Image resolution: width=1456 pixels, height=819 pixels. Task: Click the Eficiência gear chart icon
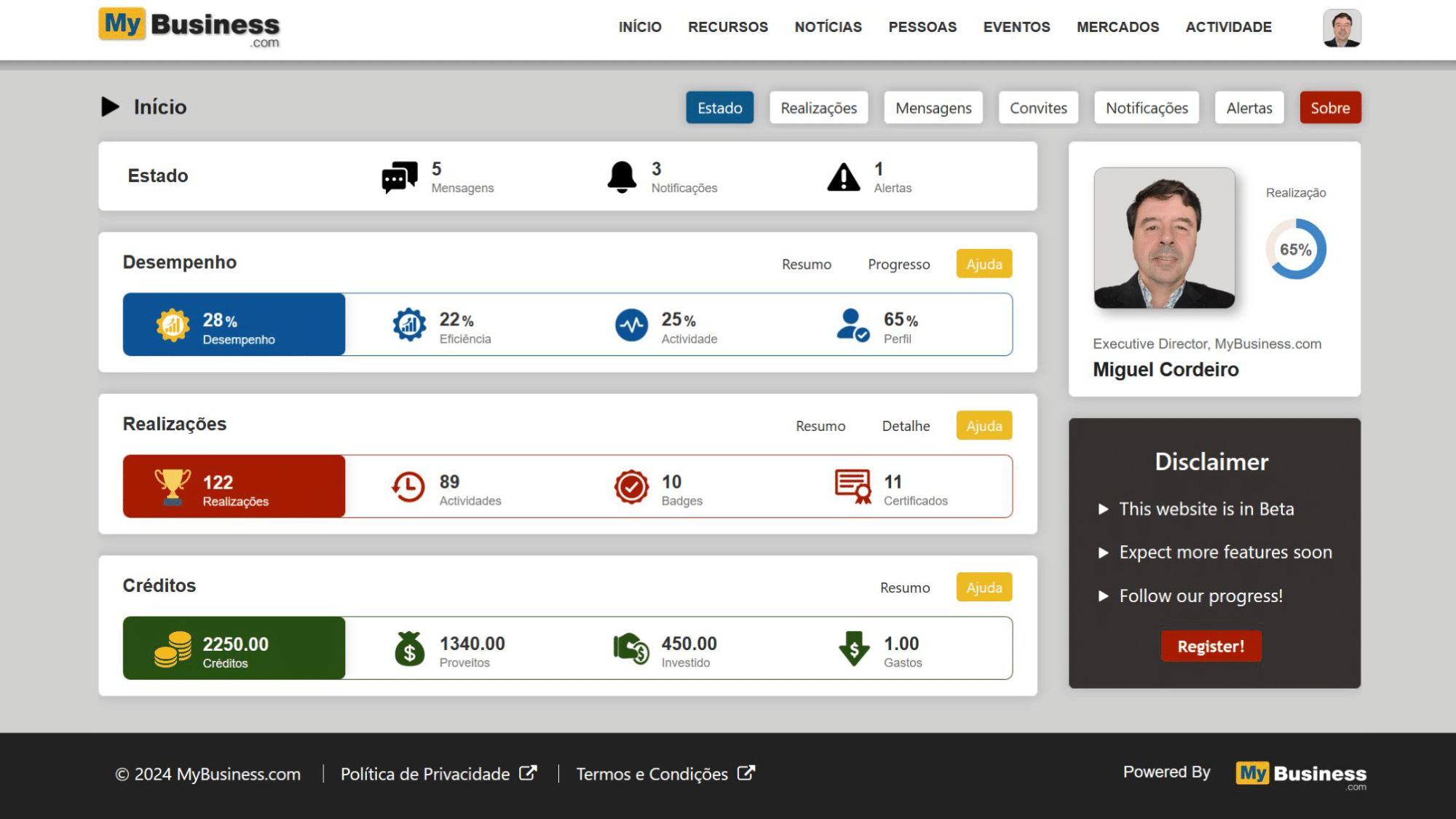click(409, 325)
